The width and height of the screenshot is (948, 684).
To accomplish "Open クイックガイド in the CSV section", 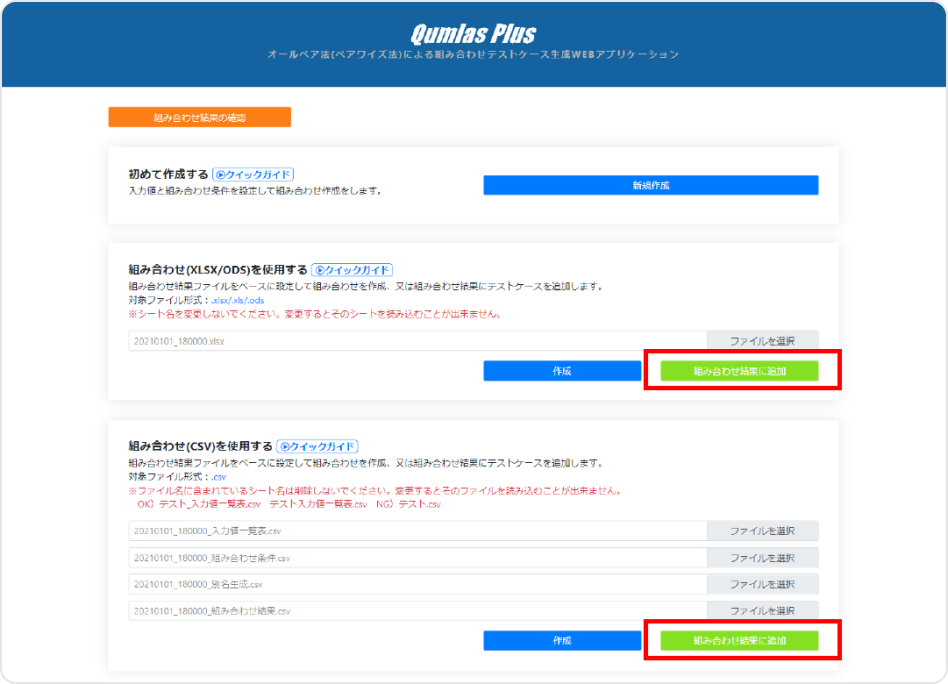I will pos(317,447).
